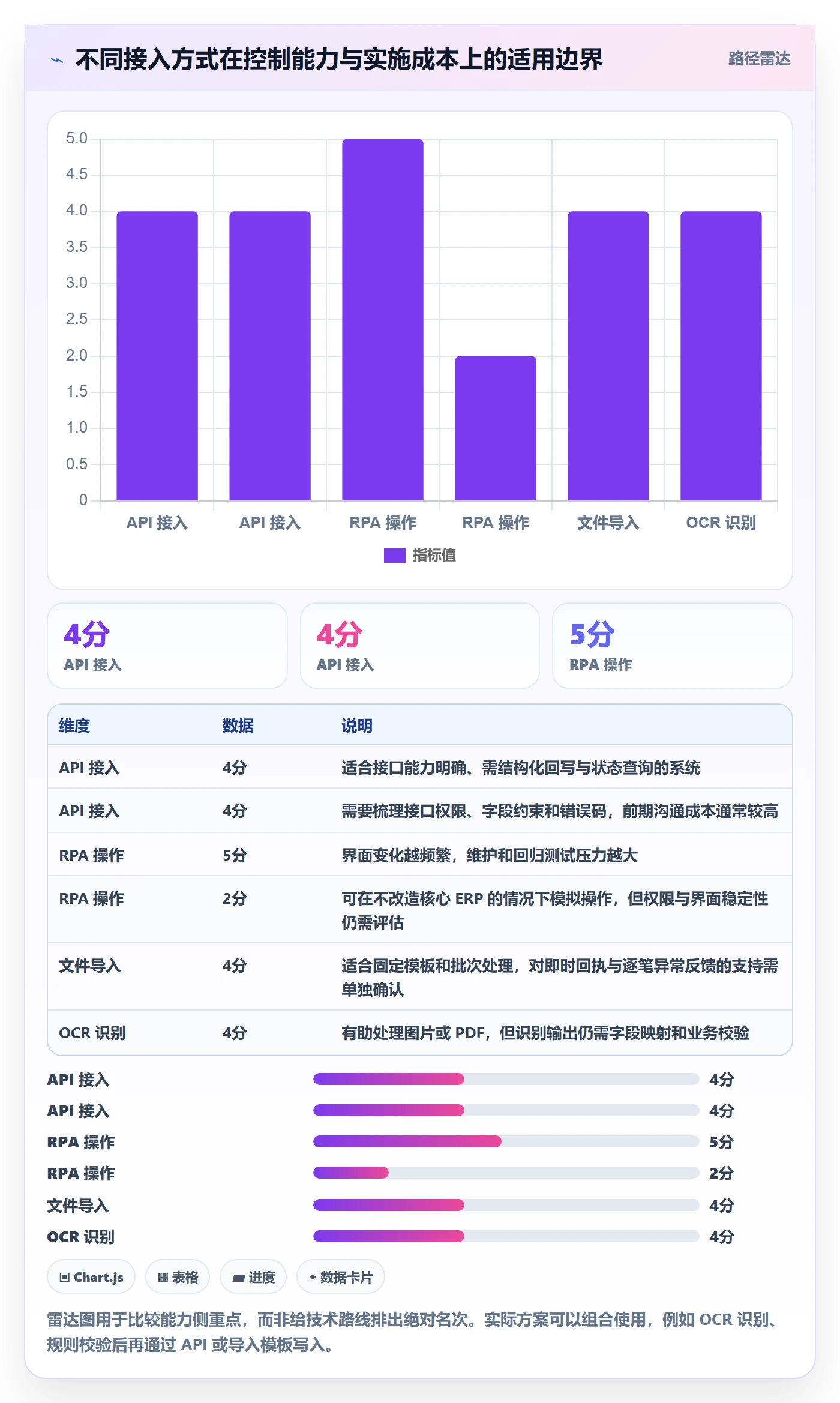Select the title 不同接入方式在控制能力与实施成本上的适用边界
The image size is (840, 1403).
tap(339, 59)
